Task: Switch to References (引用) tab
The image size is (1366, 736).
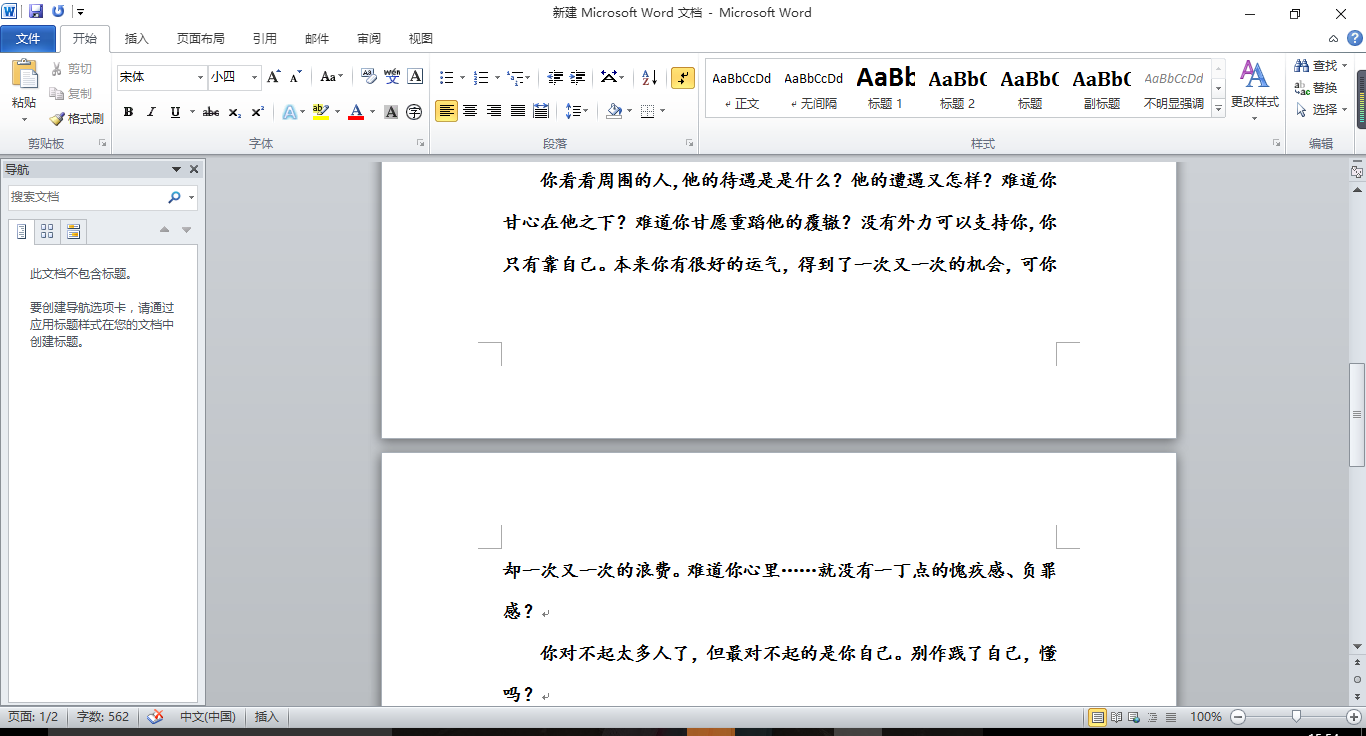Action: tap(265, 39)
